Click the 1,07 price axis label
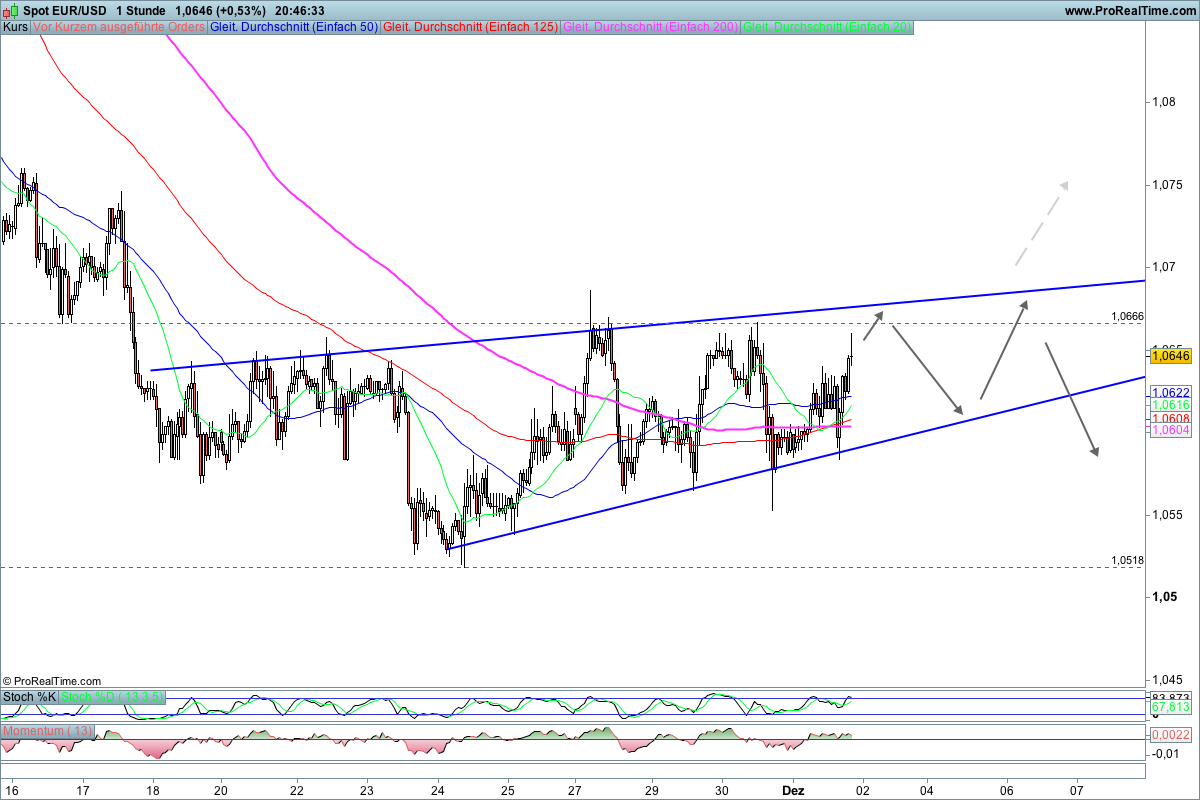 (1163, 267)
